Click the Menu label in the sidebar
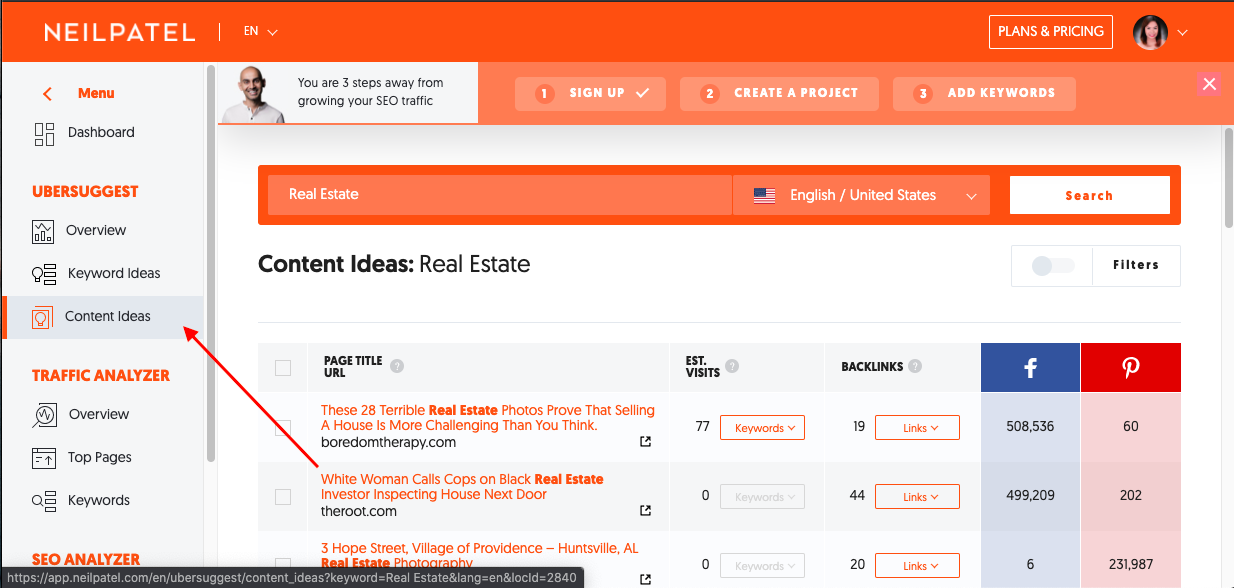This screenshot has height=588, width=1234. tap(96, 94)
